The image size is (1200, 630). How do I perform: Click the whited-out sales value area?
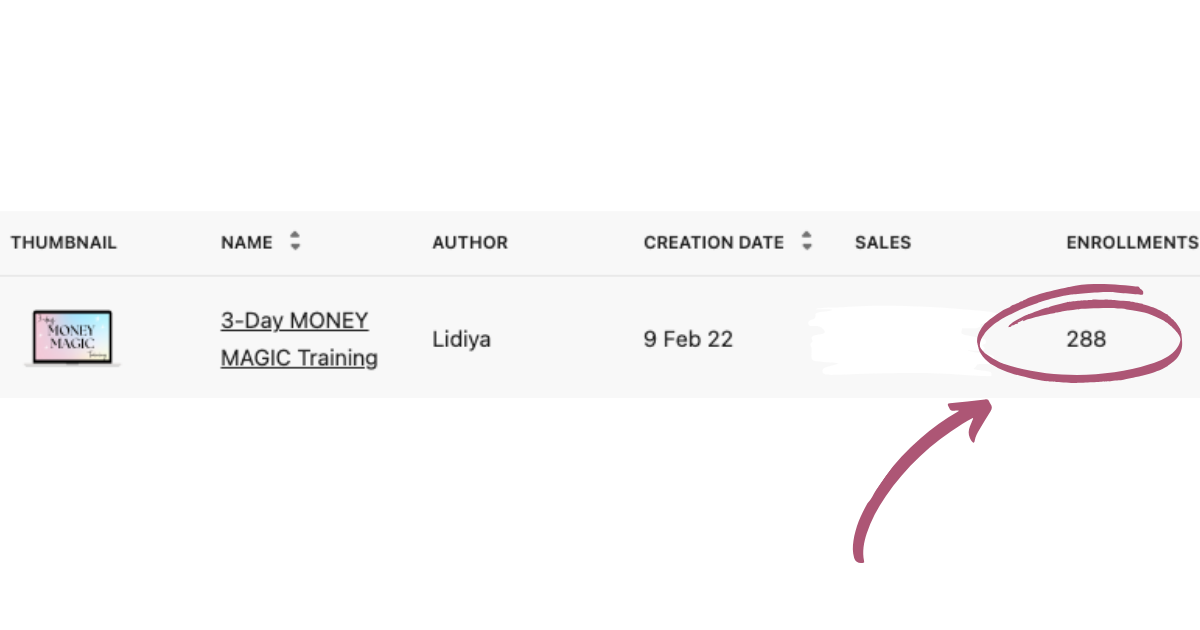click(890, 340)
